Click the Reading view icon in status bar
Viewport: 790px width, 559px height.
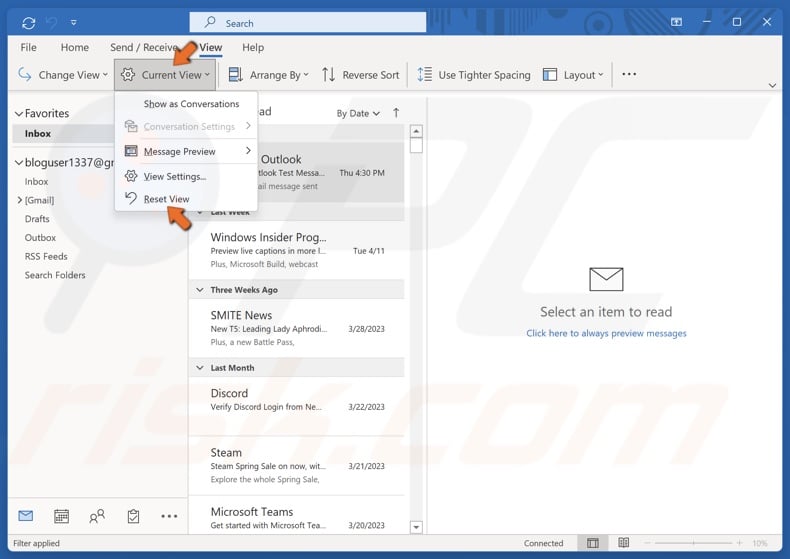pyautogui.click(x=623, y=542)
